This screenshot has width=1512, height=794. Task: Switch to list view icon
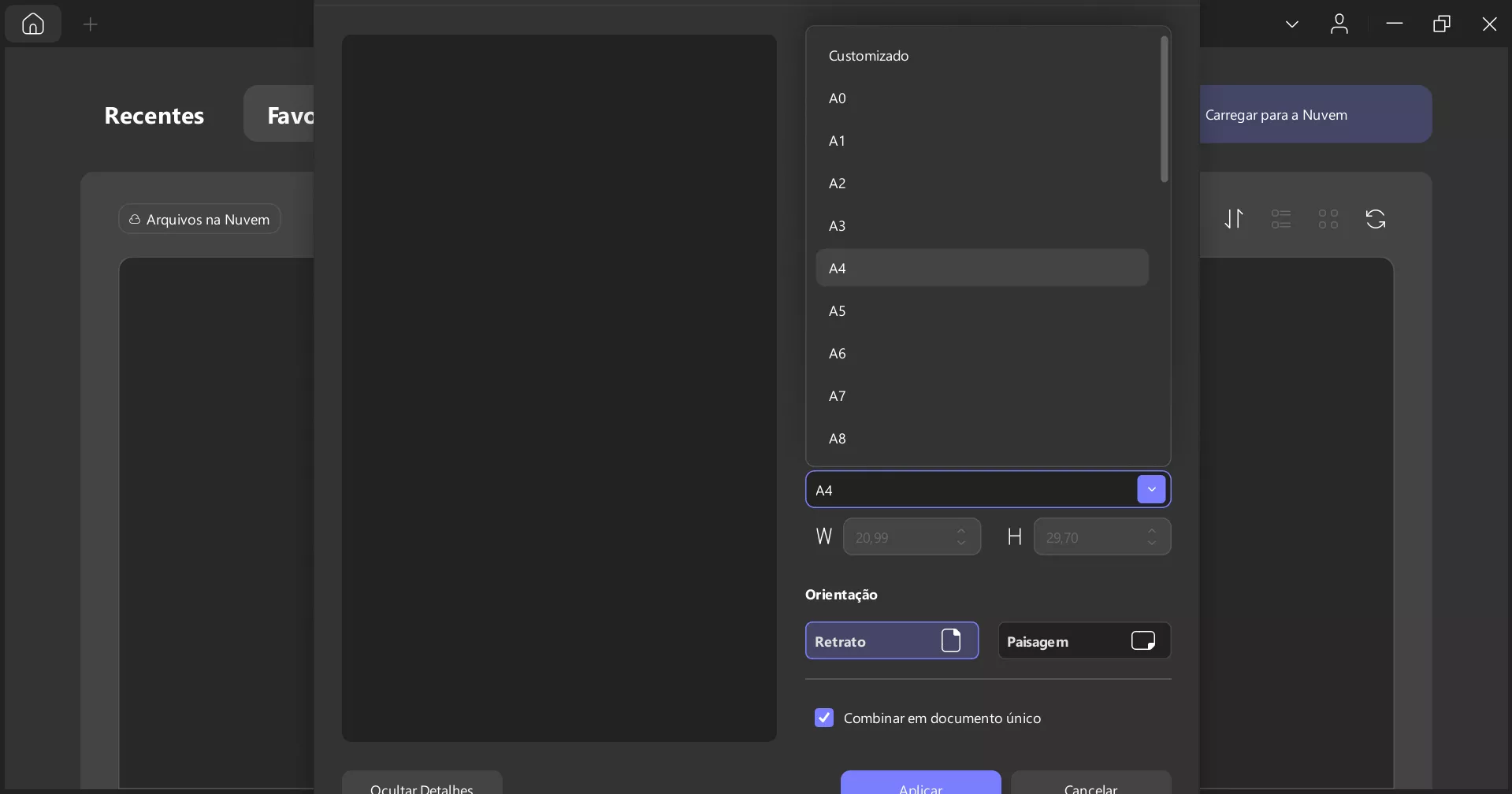(1281, 219)
